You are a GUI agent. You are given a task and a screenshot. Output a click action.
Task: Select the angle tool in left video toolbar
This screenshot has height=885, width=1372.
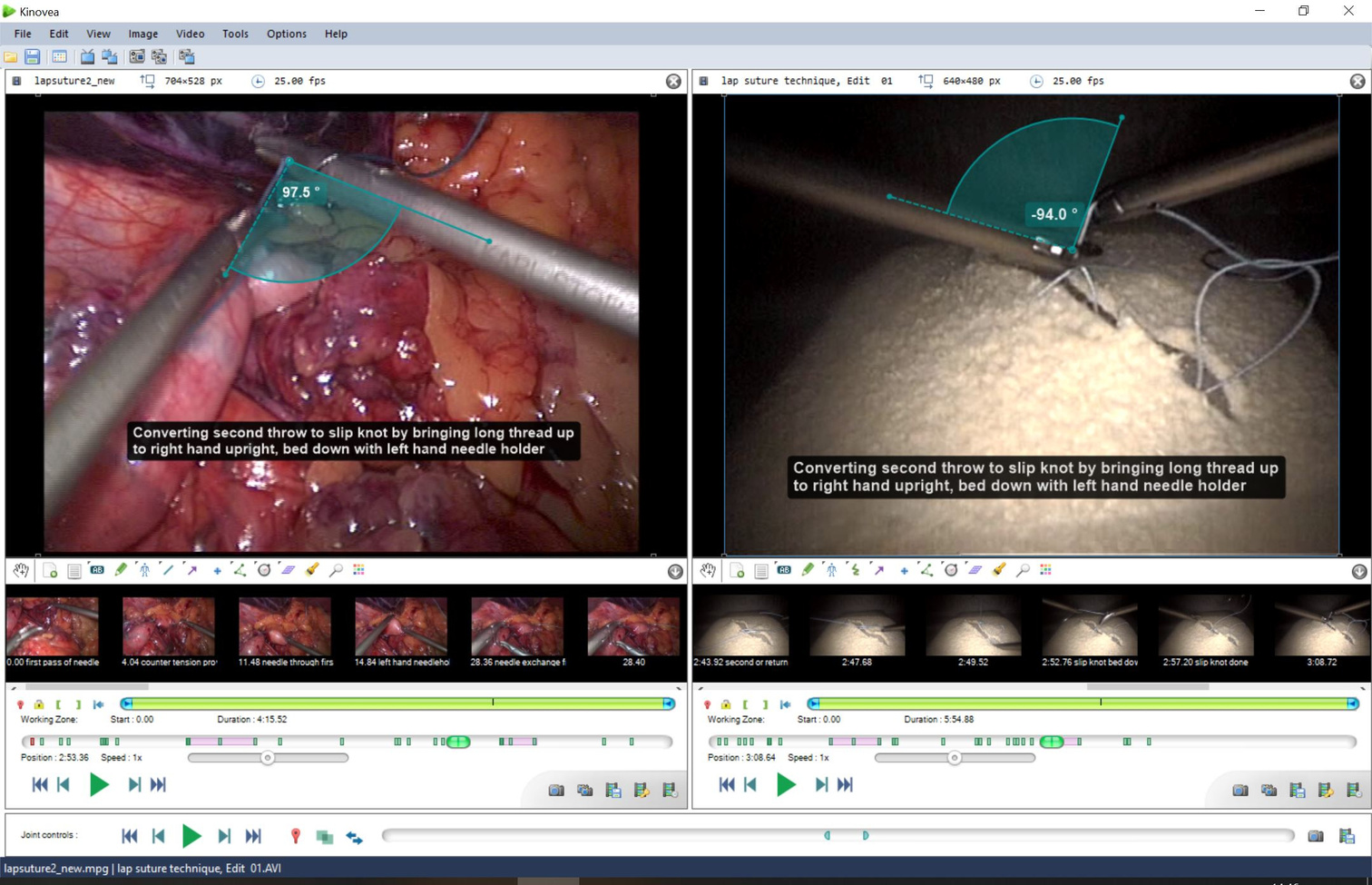[240, 570]
